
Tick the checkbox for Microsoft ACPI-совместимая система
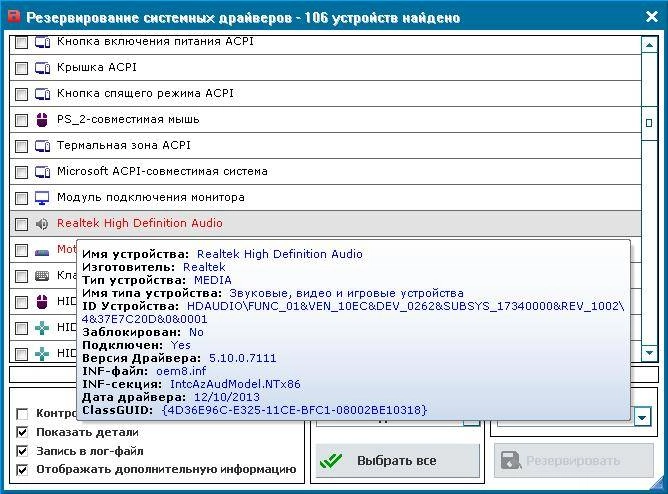pyautogui.click(x=21, y=172)
